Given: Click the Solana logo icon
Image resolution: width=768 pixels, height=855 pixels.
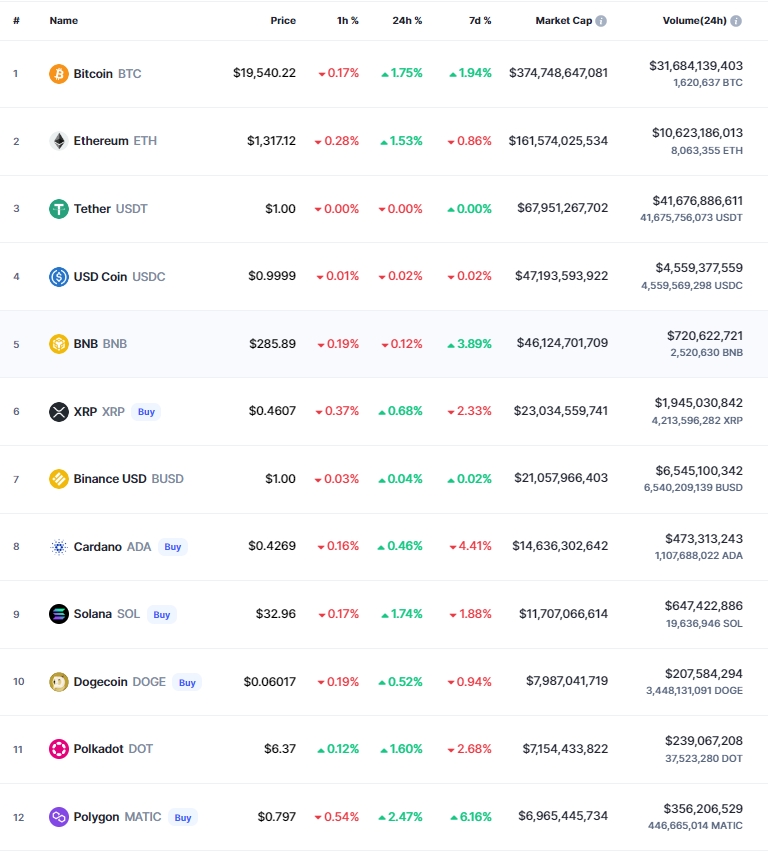Looking at the screenshot, I should [x=59, y=614].
